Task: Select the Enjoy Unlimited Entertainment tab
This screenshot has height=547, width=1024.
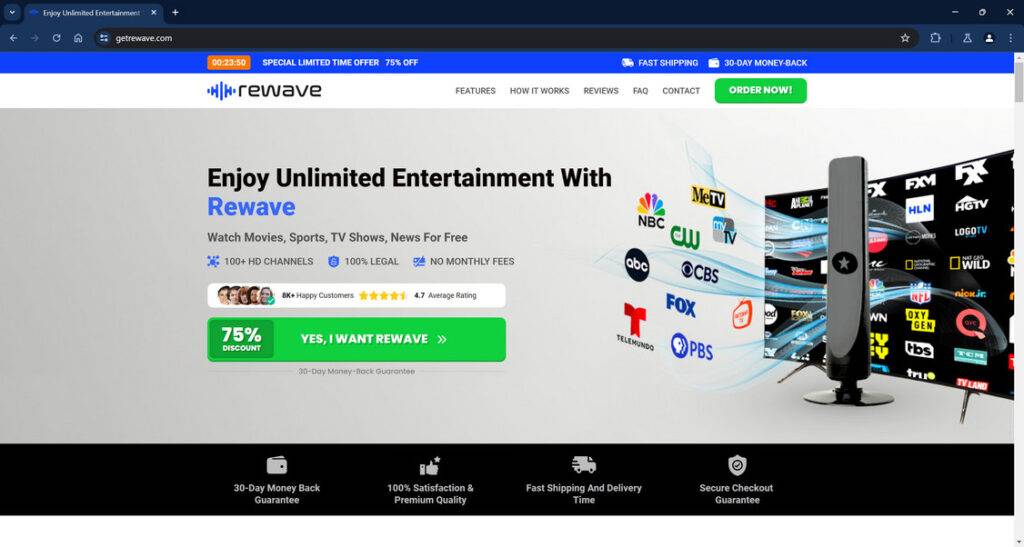Action: (91, 12)
